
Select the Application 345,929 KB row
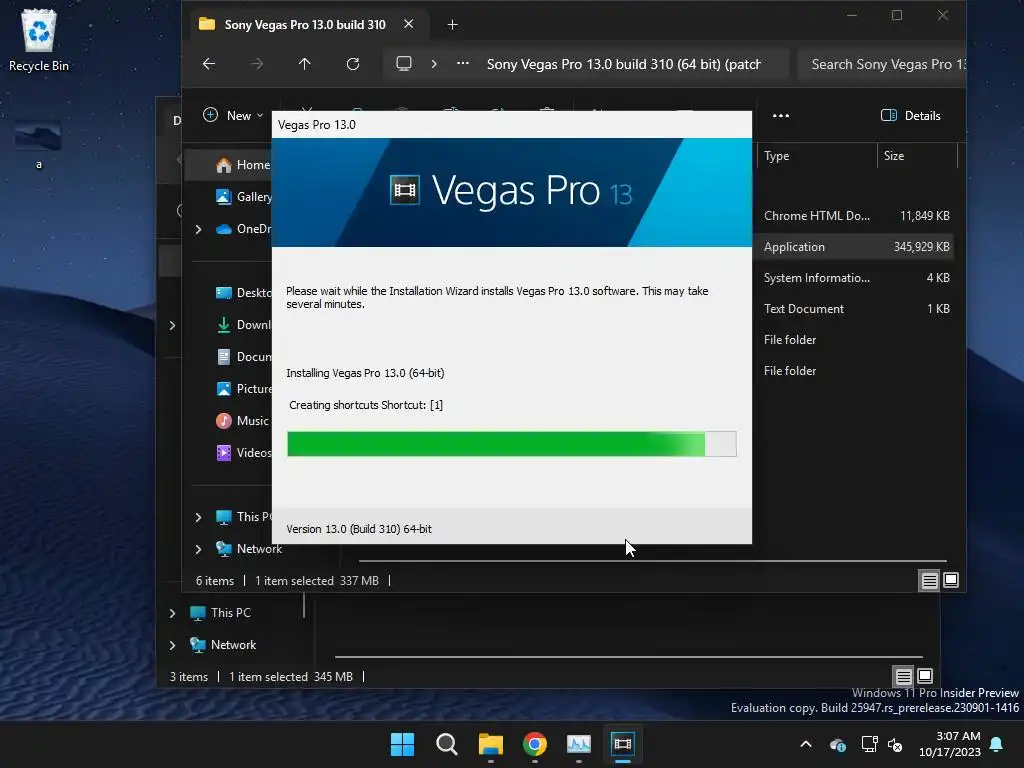tap(856, 247)
